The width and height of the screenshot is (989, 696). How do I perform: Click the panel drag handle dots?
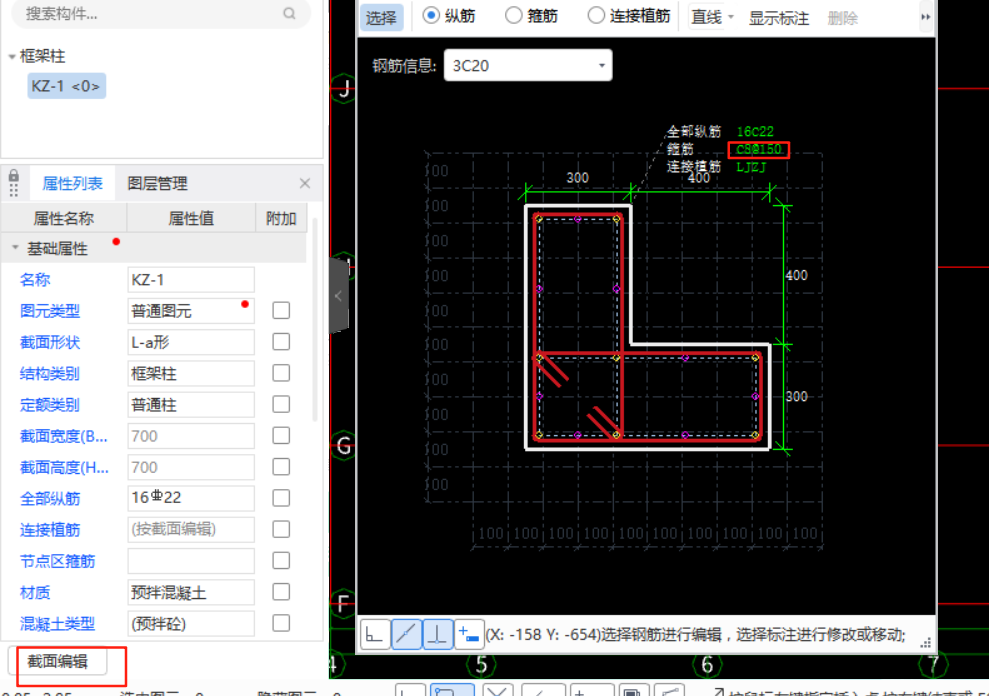(x=13, y=191)
